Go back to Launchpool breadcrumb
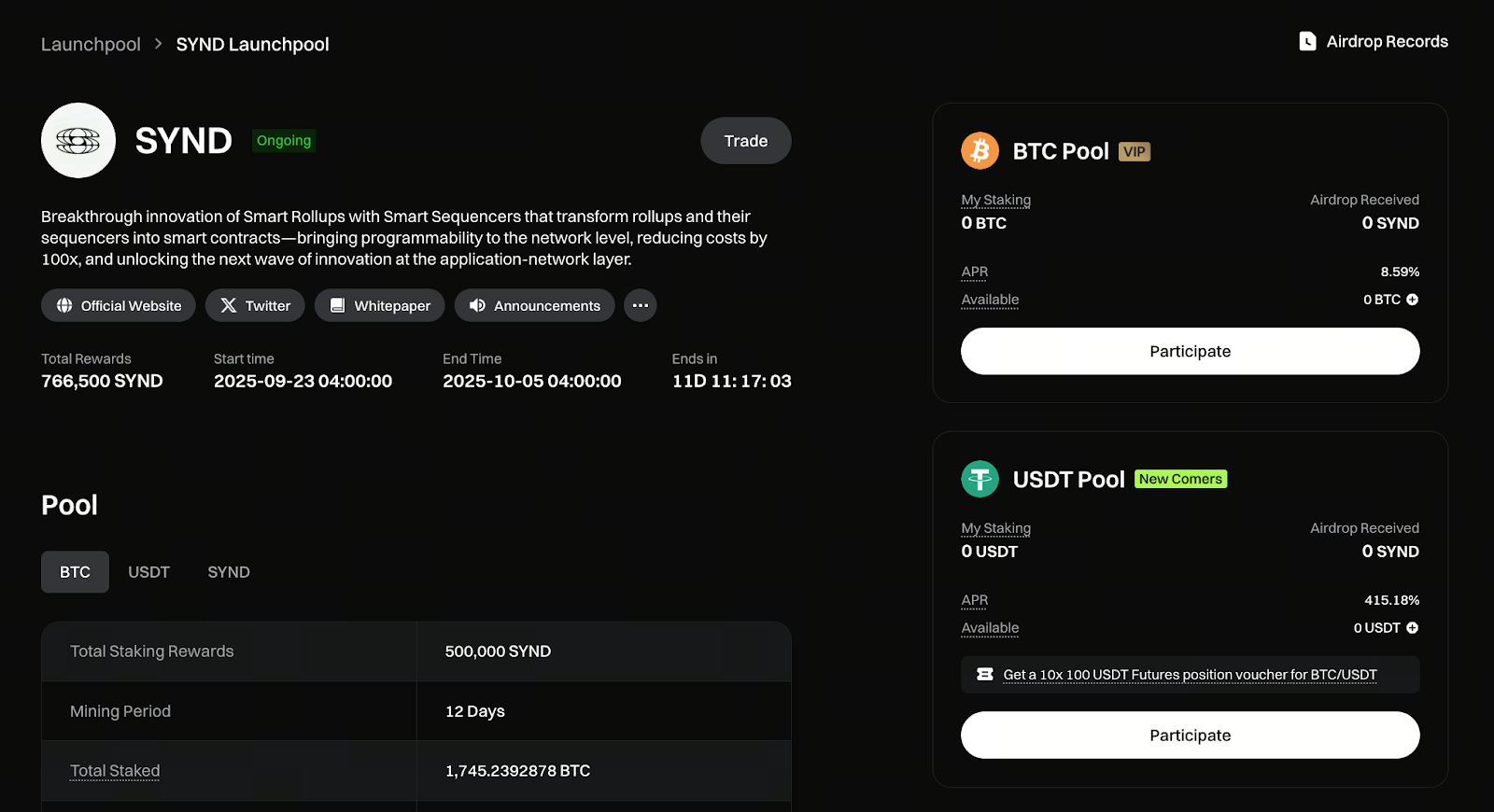The width and height of the screenshot is (1494, 812). (91, 44)
